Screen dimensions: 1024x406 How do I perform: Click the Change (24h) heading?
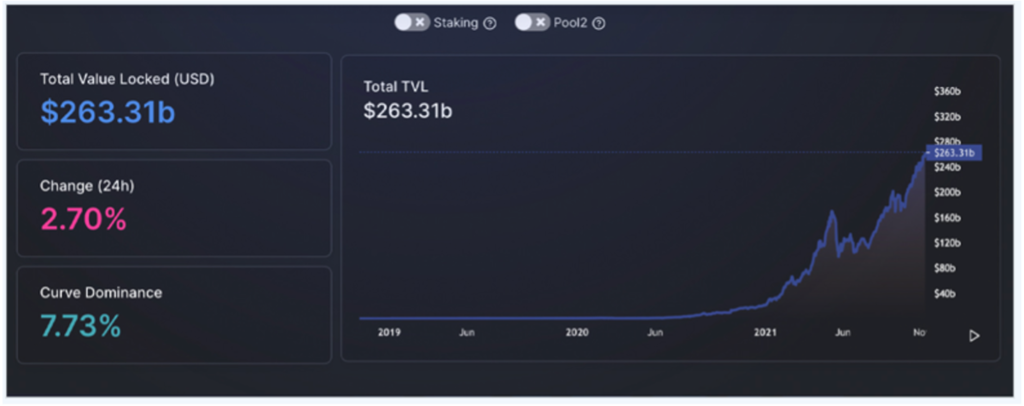86,185
